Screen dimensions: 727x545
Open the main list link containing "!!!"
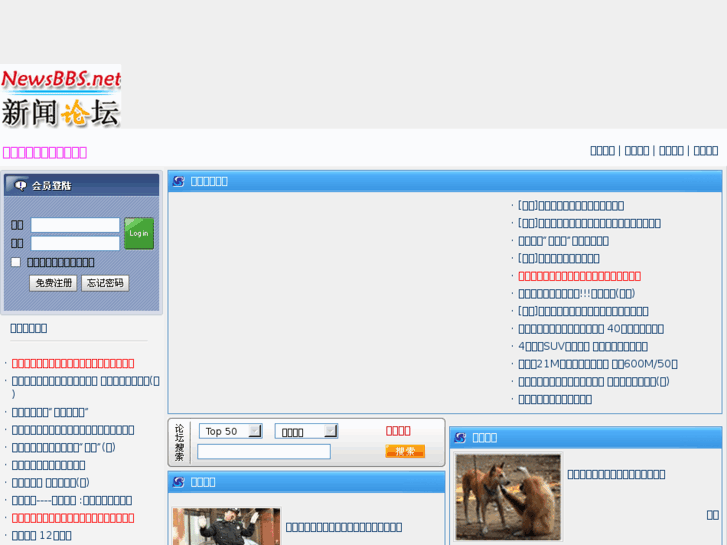coord(577,294)
